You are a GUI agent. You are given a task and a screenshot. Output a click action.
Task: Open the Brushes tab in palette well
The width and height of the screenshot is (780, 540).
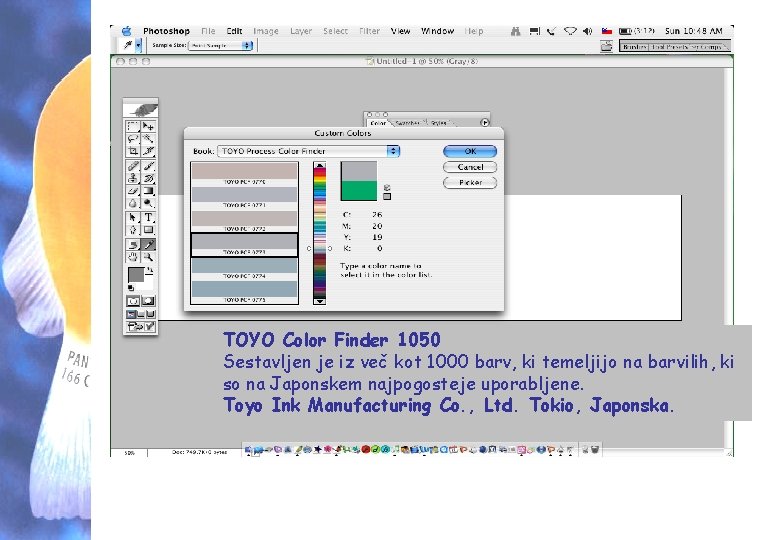pos(635,47)
